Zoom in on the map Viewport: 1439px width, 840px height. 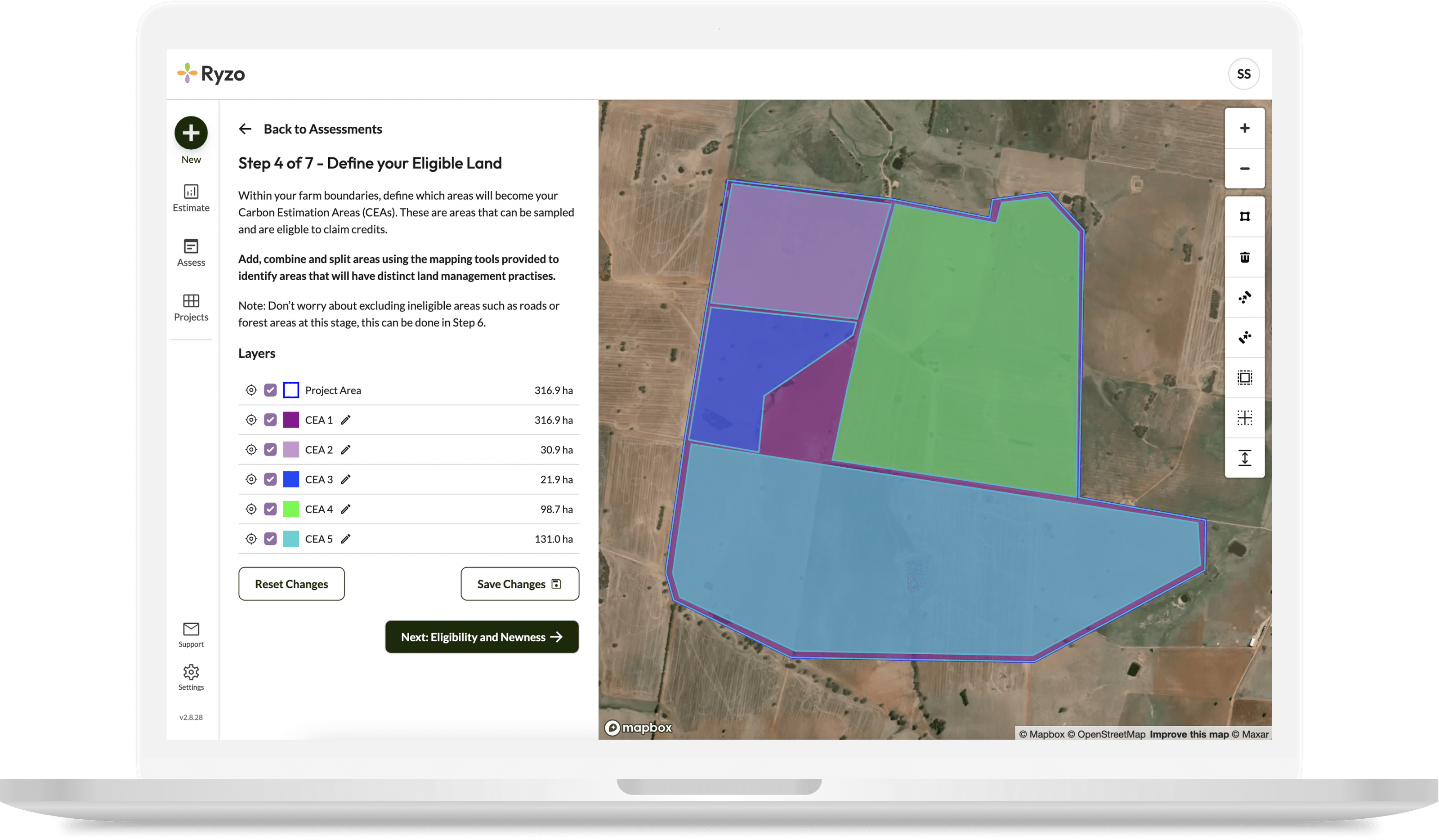coord(1244,128)
